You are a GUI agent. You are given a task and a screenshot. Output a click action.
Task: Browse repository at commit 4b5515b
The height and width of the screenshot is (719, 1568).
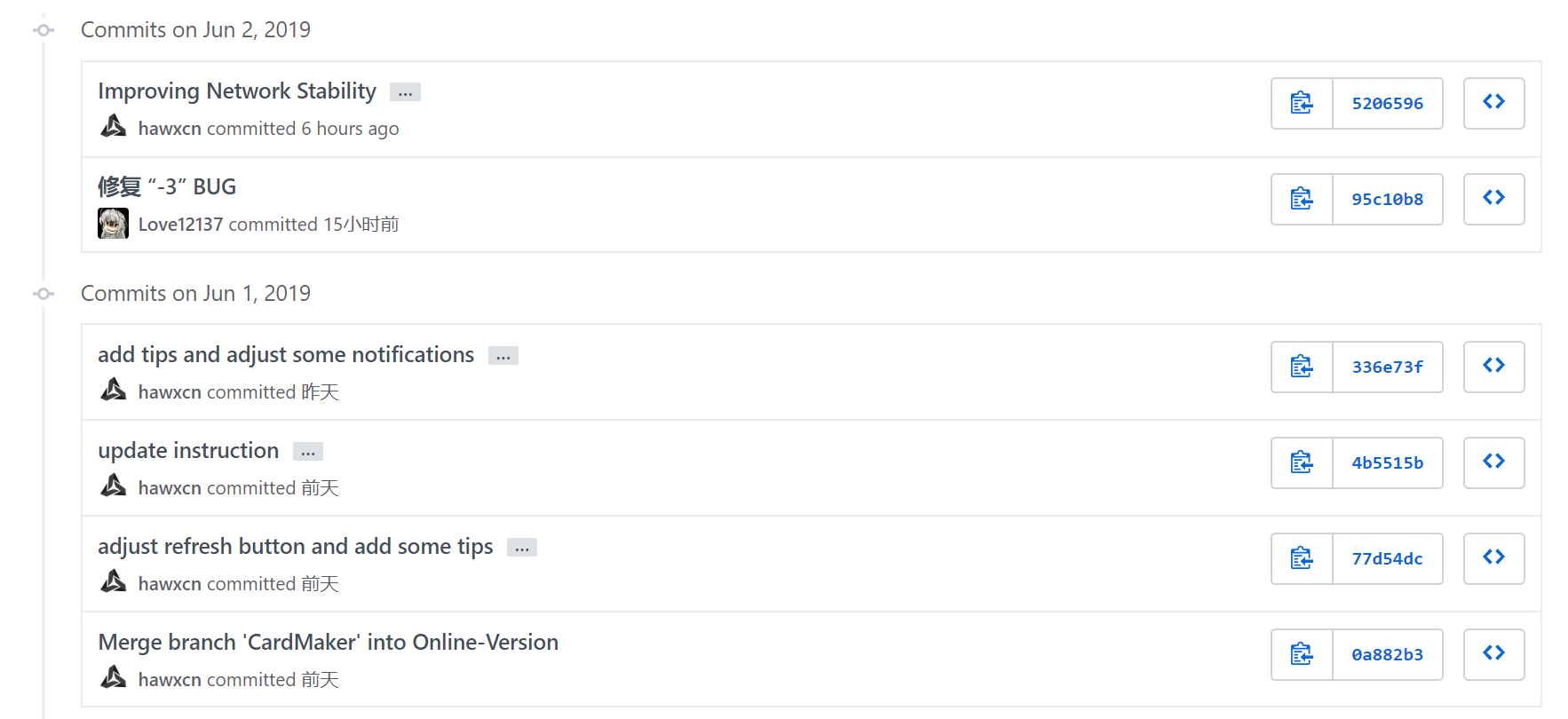tap(1493, 462)
